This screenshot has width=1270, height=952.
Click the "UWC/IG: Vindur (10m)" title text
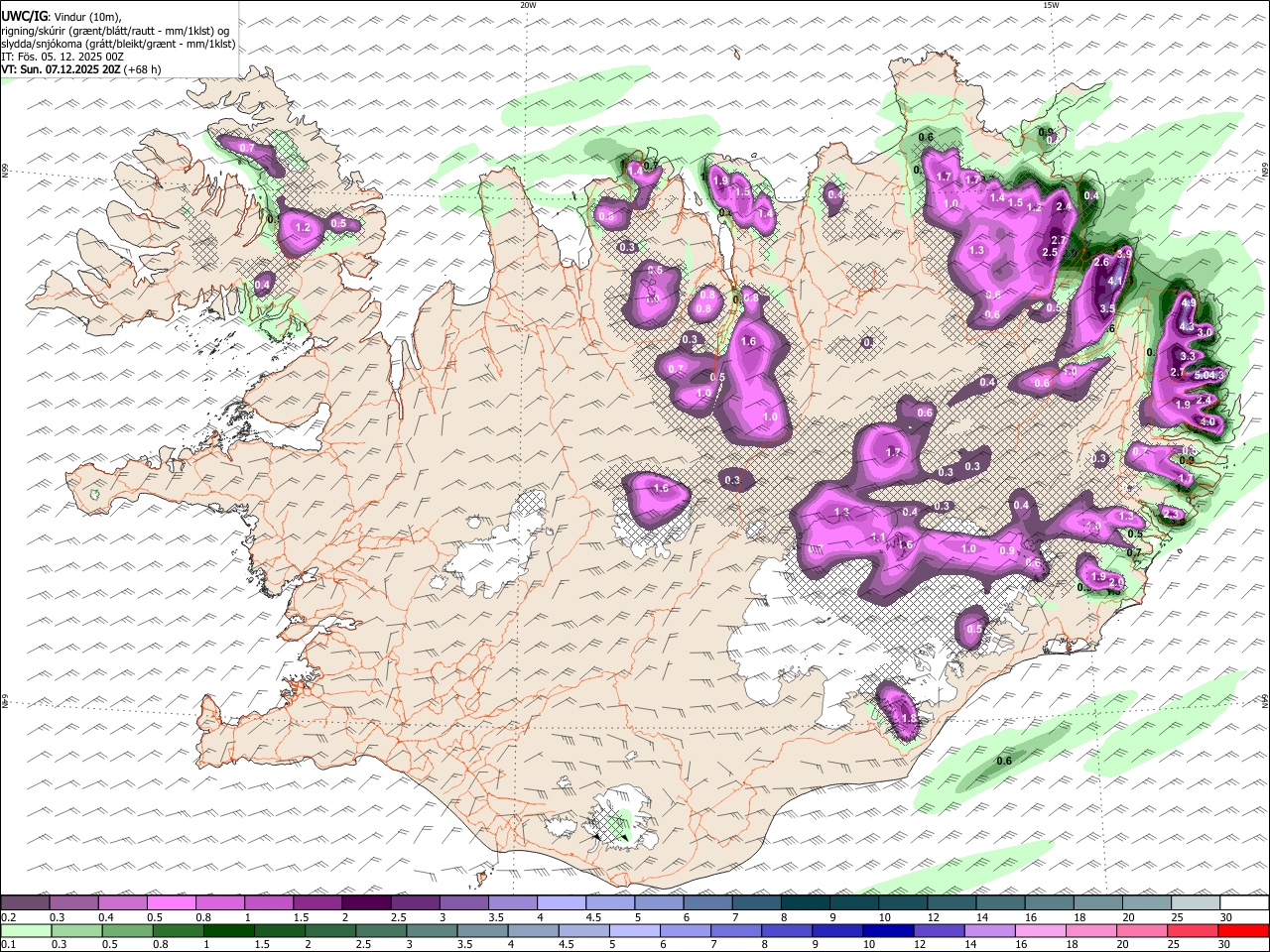[x=61, y=17]
